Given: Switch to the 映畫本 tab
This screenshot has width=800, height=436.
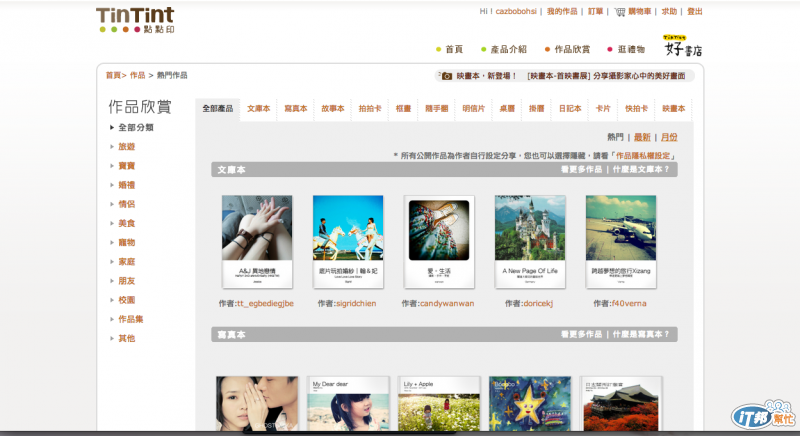Looking at the screenshot, I should point(673,109).
